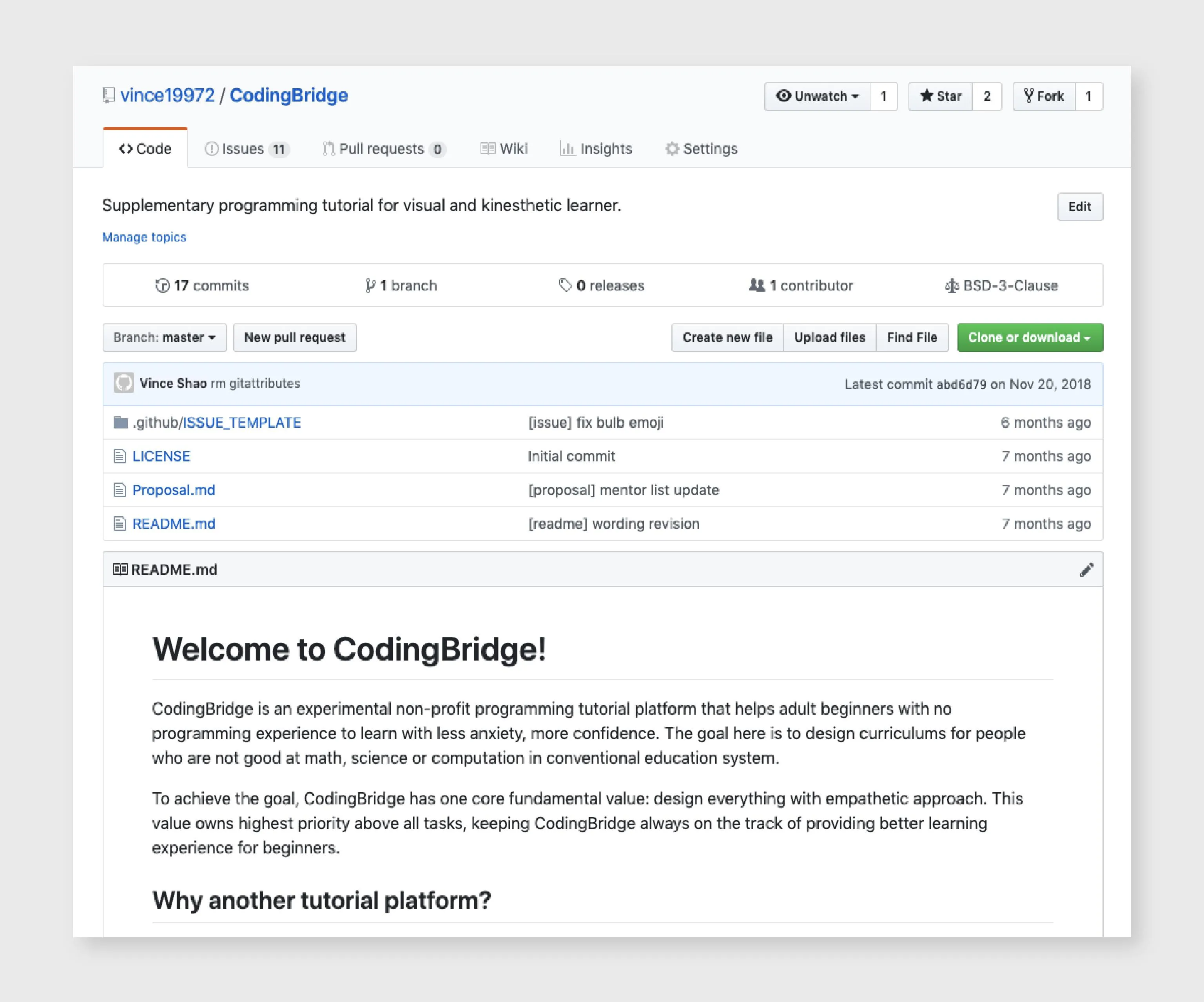1204x1002 pixels.
Task: Click the repository book icon beside vince19972
Action: [x=108, y=96]
